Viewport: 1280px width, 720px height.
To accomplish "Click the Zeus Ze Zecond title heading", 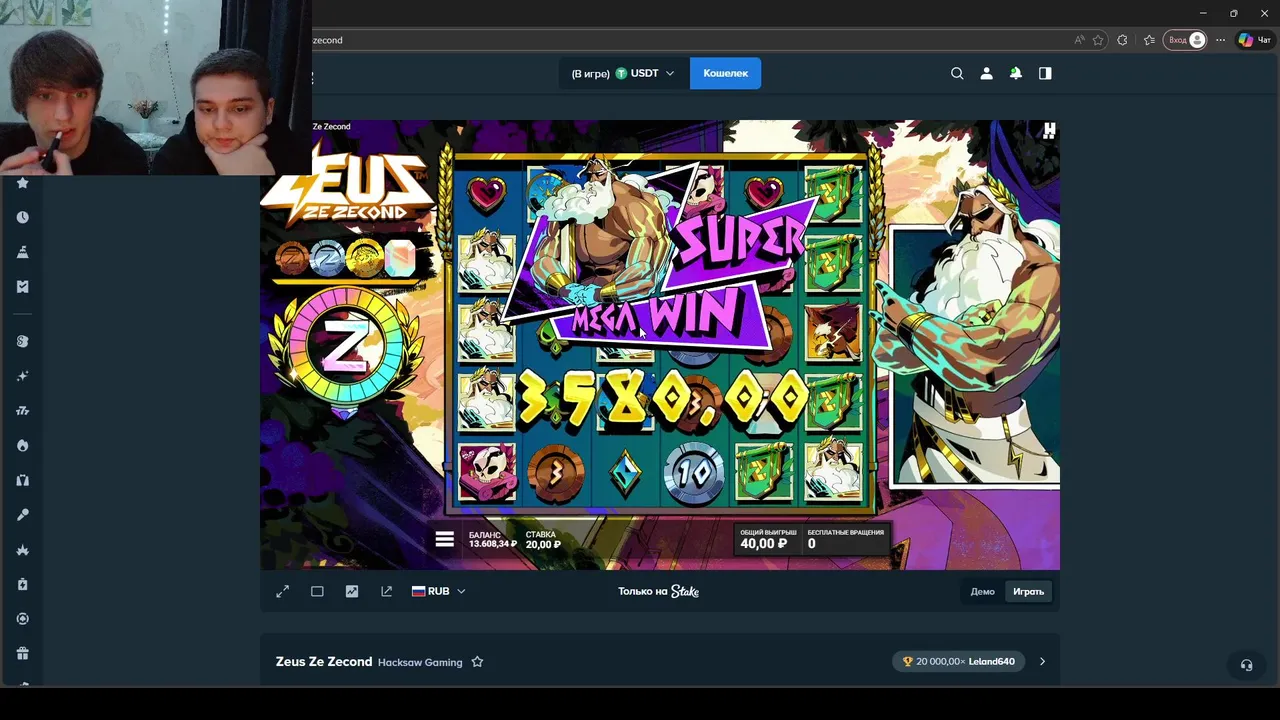I will 324,662.
